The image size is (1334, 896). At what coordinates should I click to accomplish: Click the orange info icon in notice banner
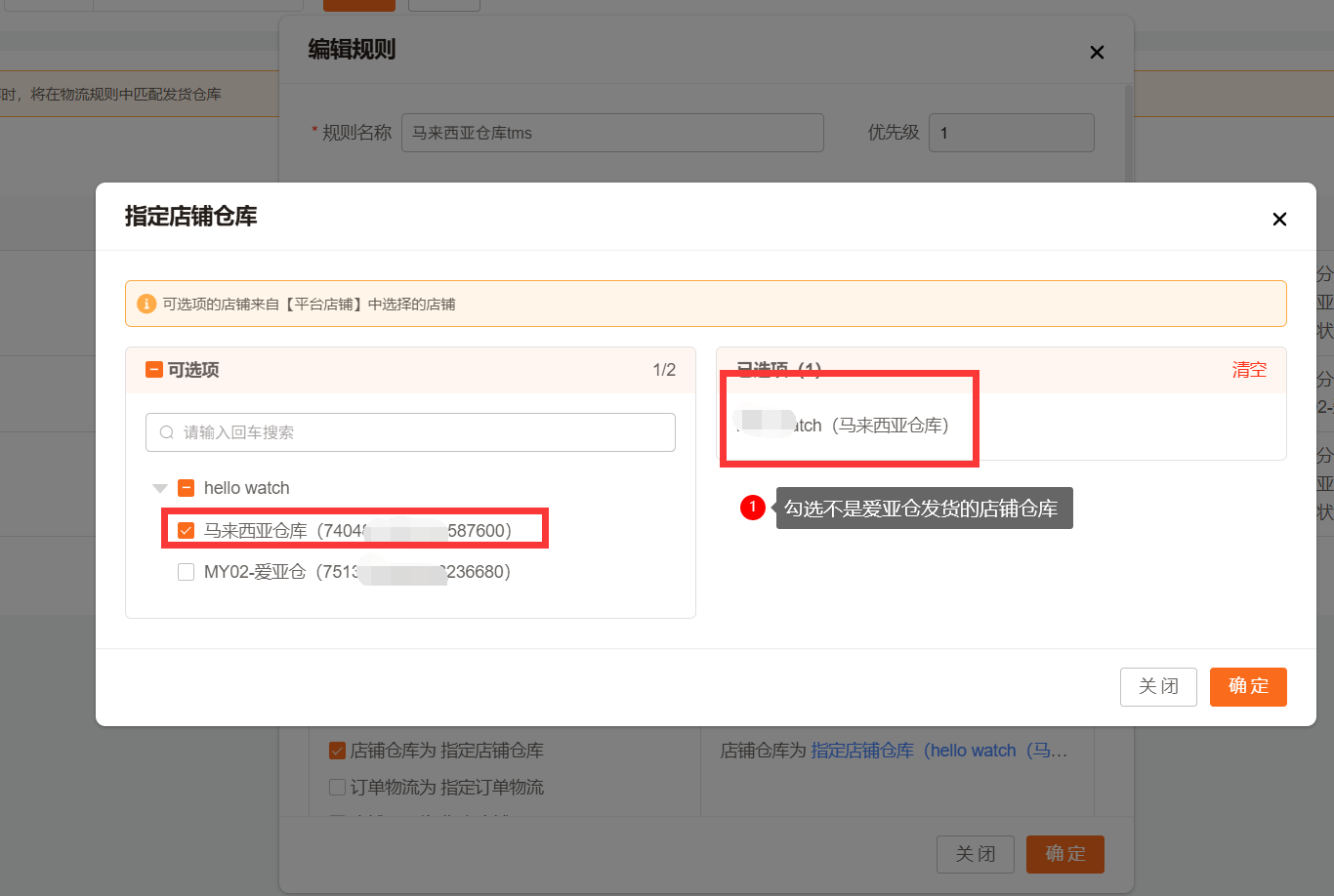click(x=146, y=304)
